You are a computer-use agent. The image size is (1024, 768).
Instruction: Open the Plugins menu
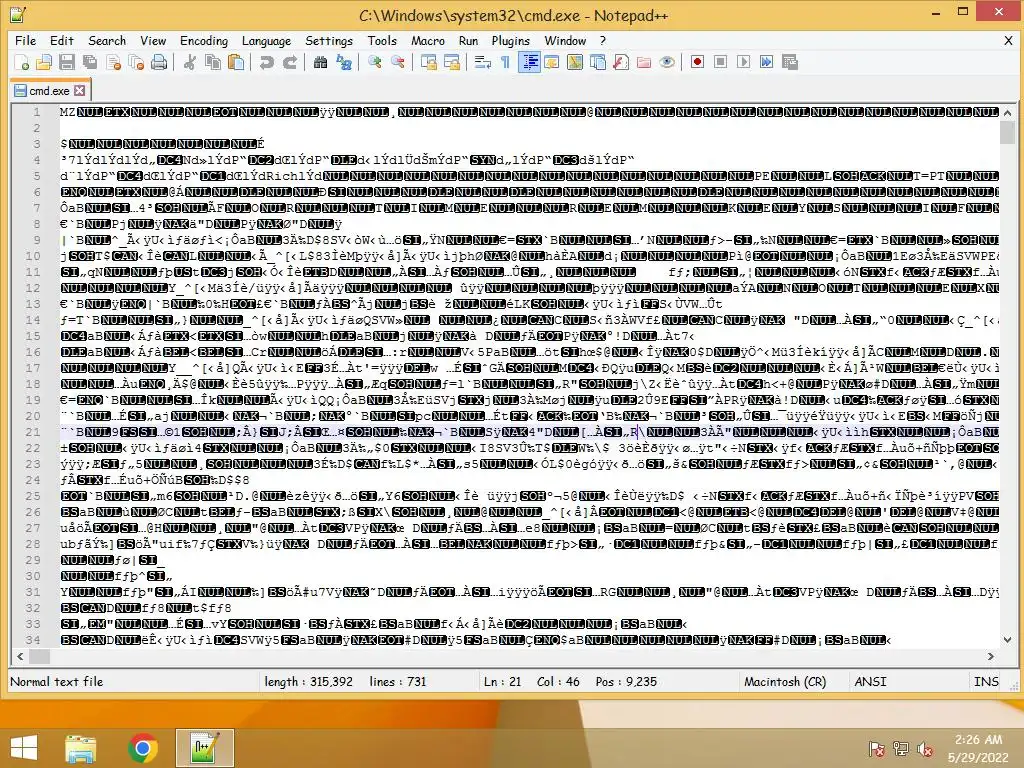pyautogui.click(x=511, y=40)
